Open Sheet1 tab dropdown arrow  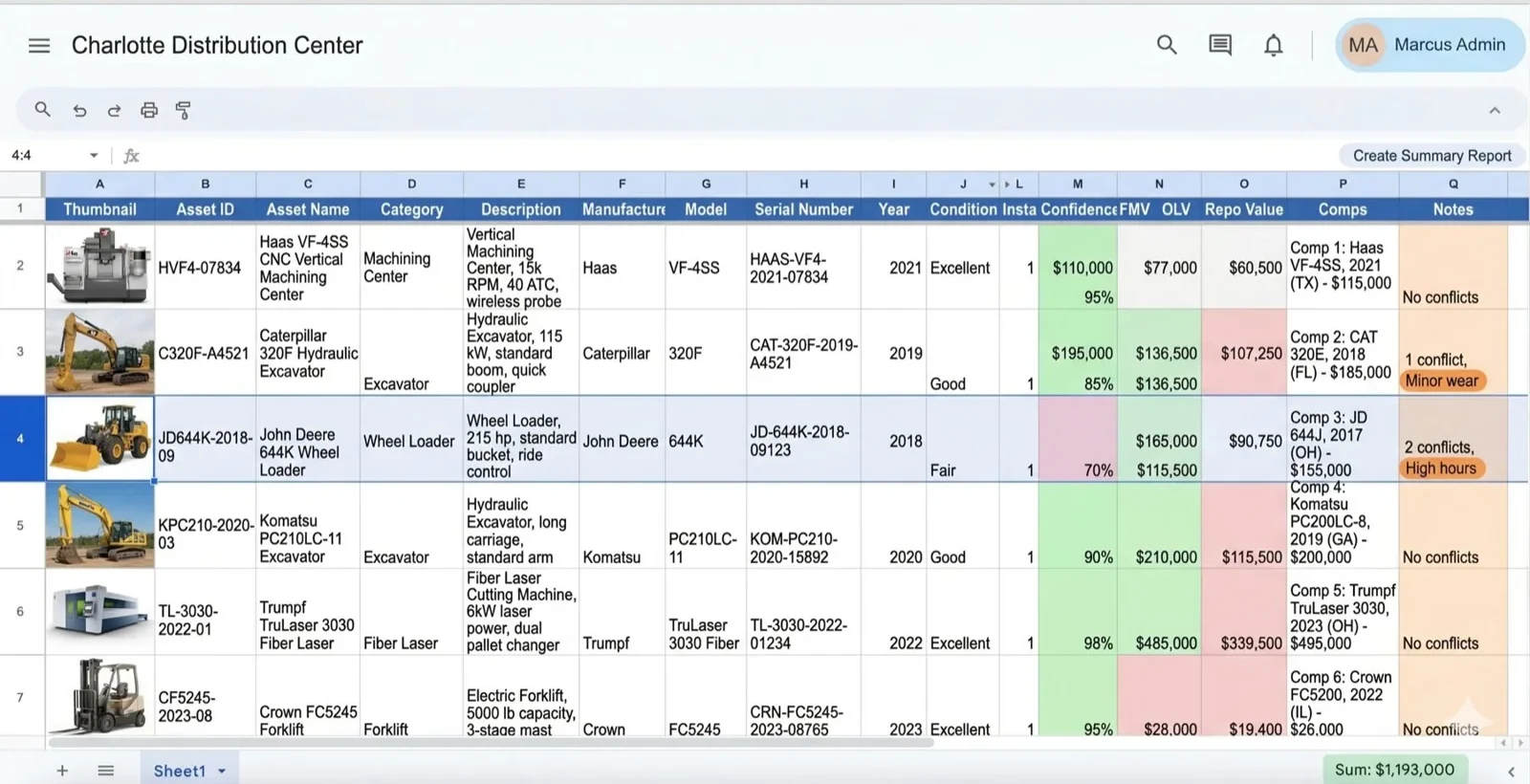coord(222,772)
